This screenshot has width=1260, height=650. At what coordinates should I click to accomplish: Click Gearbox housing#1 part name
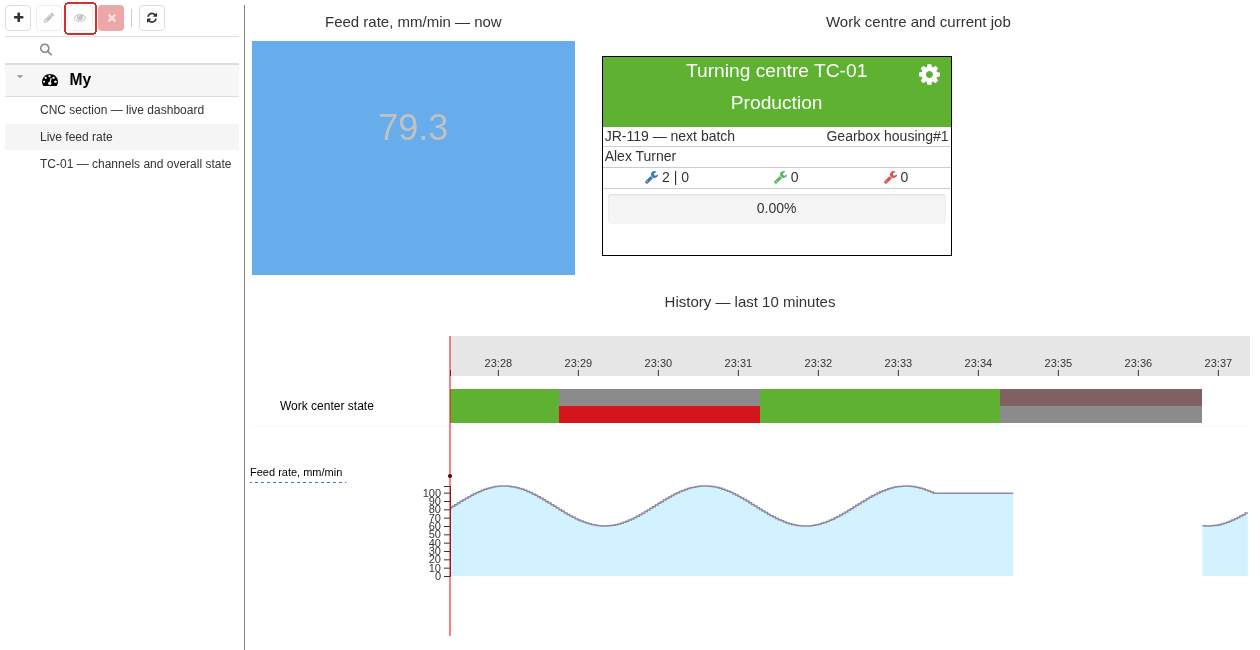click(x=887, y=136)
